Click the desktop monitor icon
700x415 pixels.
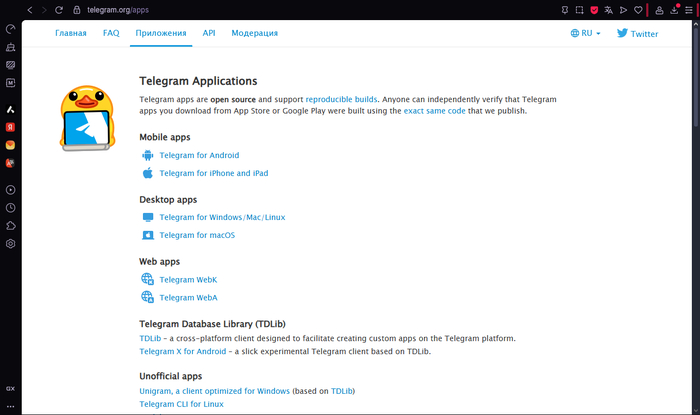tap(148, 217)
